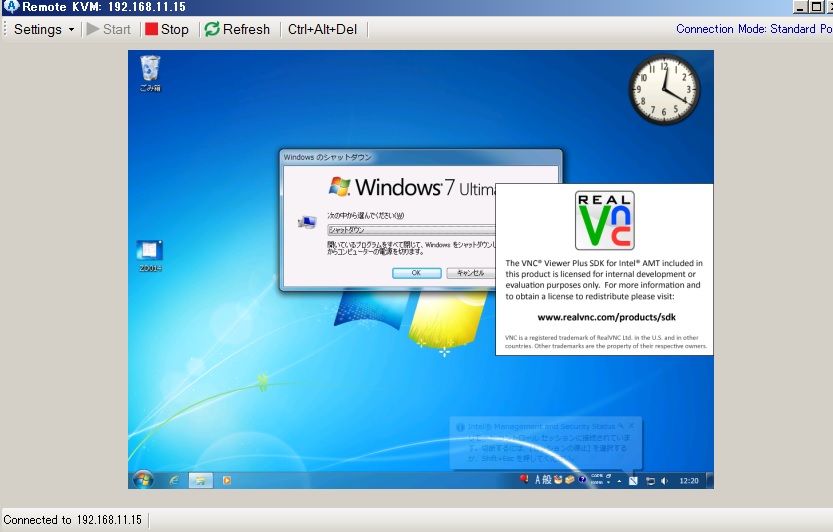The width and height of the screenshot is (833, 532).
Task: Click the computer icon in shutdown dialog
Action: point(307,222)
